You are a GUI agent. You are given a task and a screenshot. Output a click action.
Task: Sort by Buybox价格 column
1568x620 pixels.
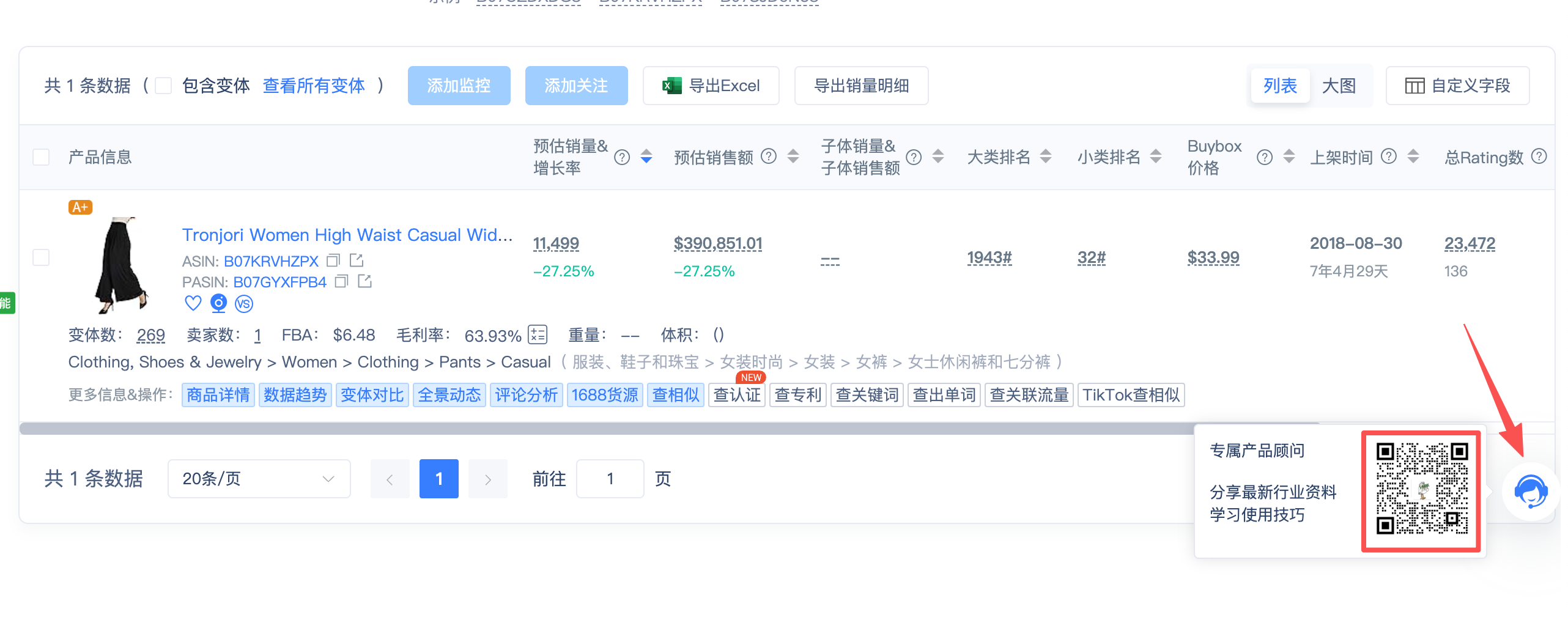[1289, 157]
